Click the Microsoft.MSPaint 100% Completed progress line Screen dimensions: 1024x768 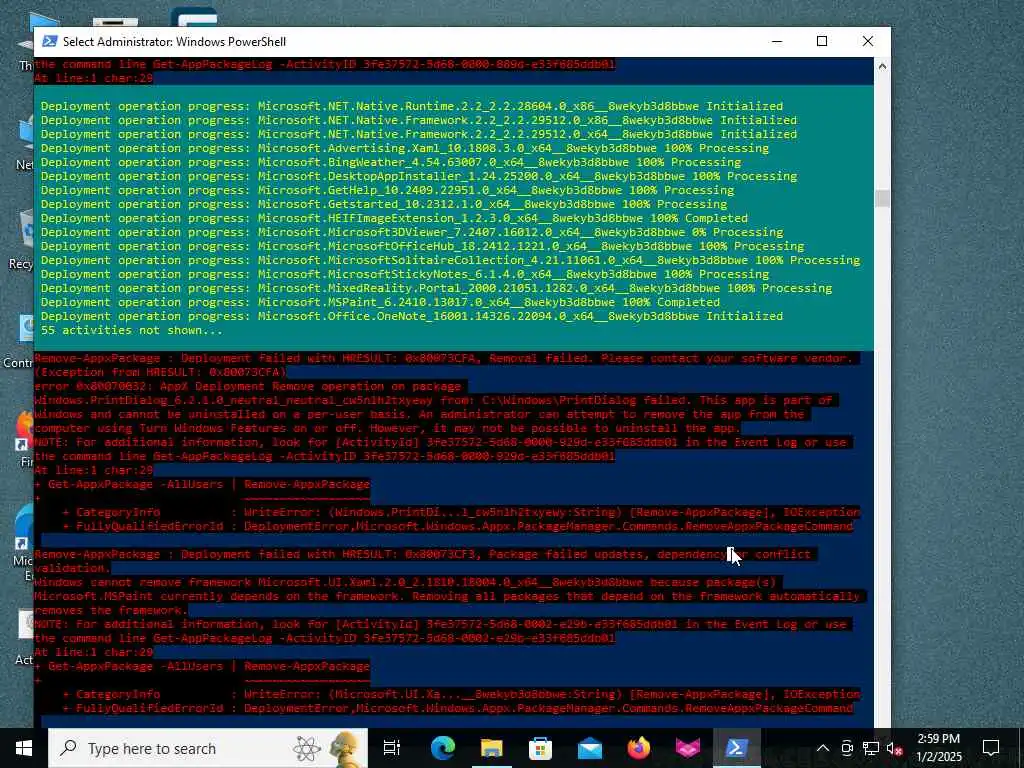(381, 302)
